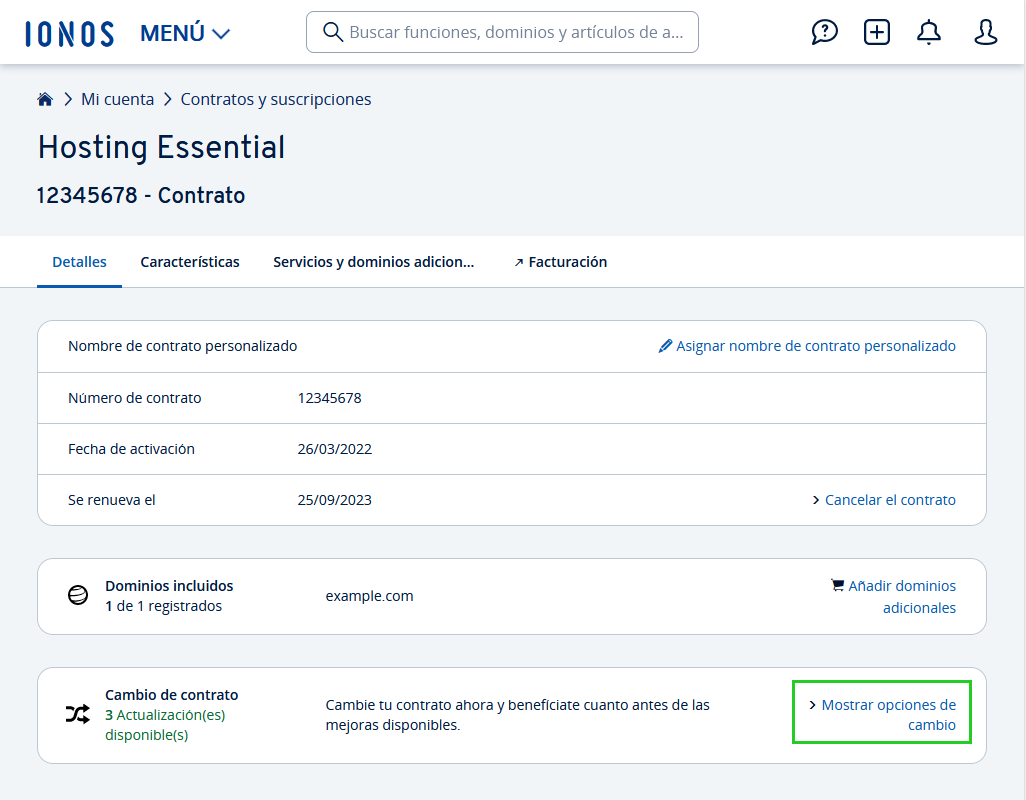Click the 1 de 1 registrados text
Image resolution: width=1026 pixels, height=800 pixels.
pos(164,606)
